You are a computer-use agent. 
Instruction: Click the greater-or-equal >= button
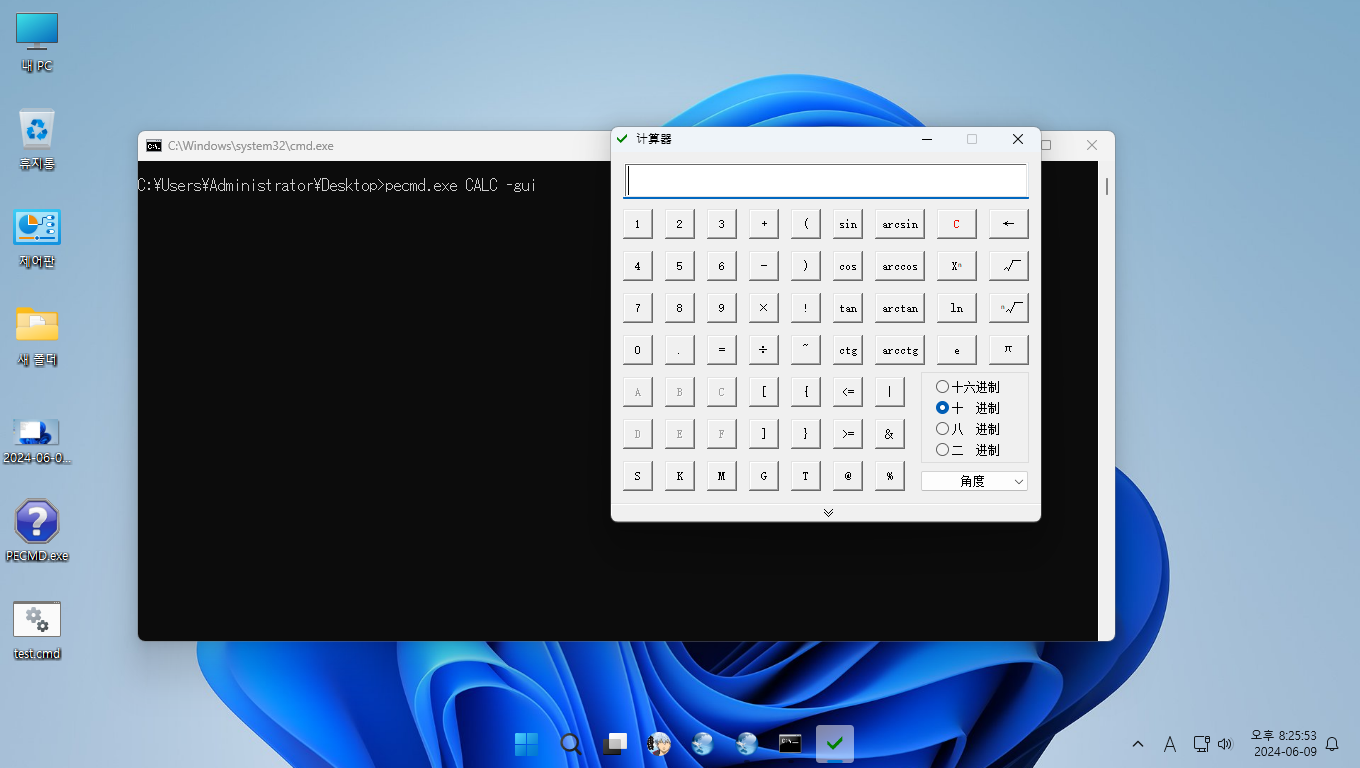[847, 434]
